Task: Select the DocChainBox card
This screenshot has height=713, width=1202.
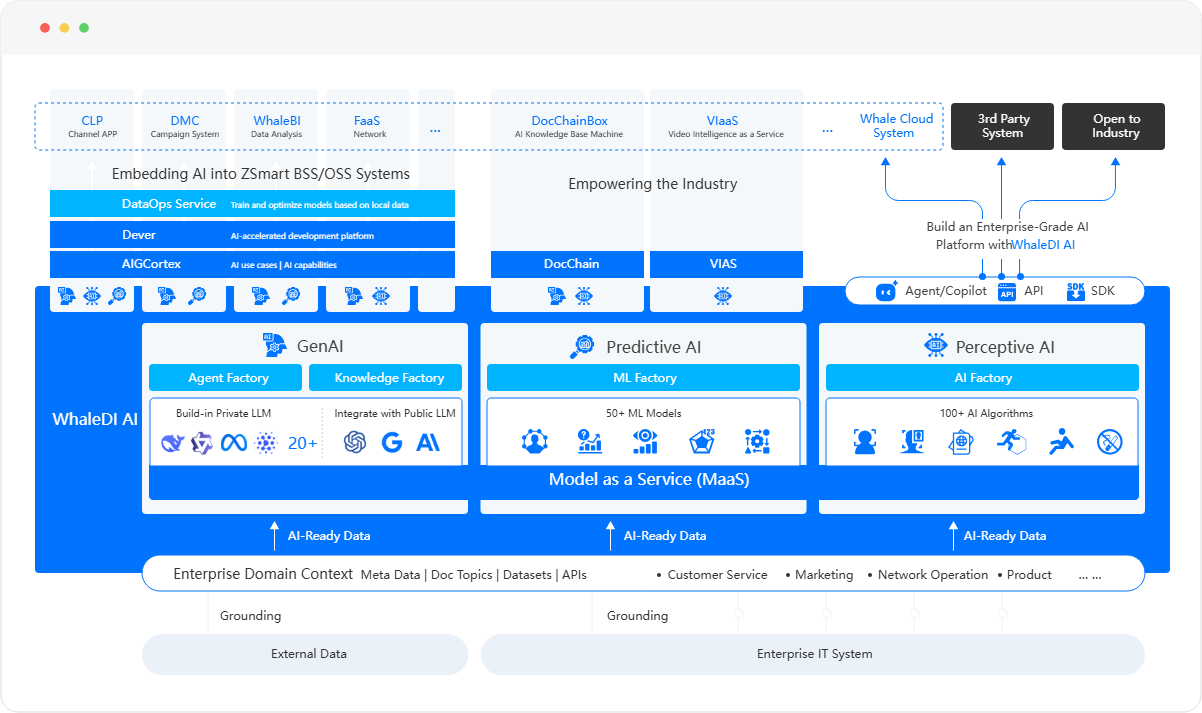Action: pyautogui.click(x=567, y=126)
